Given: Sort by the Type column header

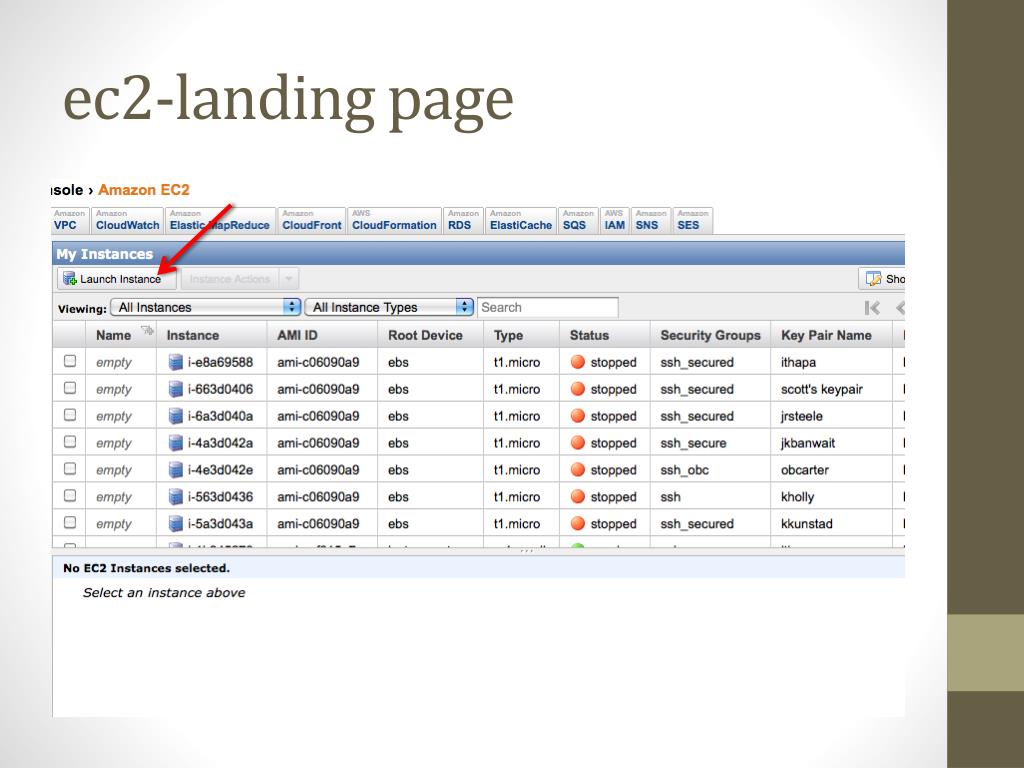Looking at the screenshot, I should point(521,335).
